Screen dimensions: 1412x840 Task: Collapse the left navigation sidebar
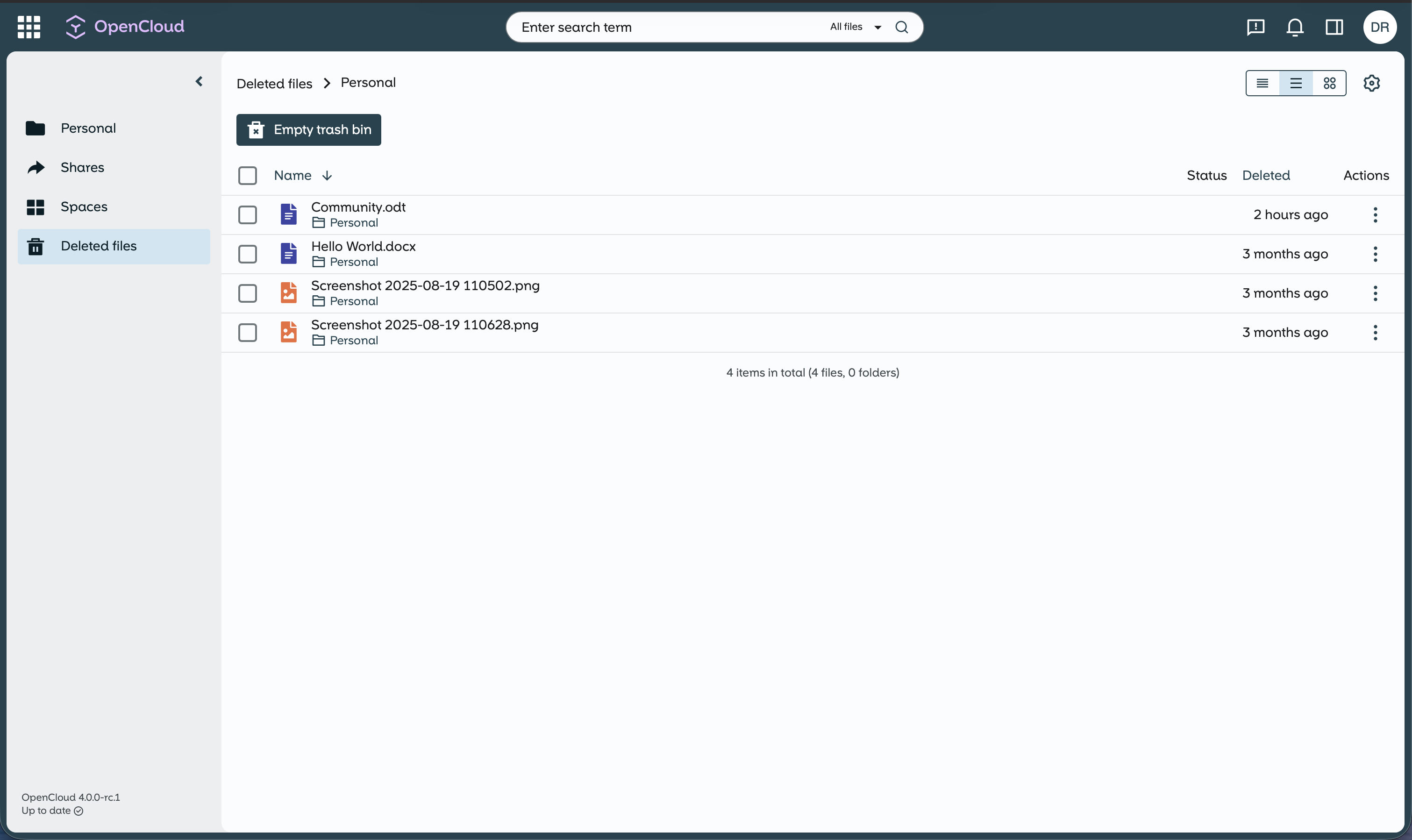tap(199, 81)
